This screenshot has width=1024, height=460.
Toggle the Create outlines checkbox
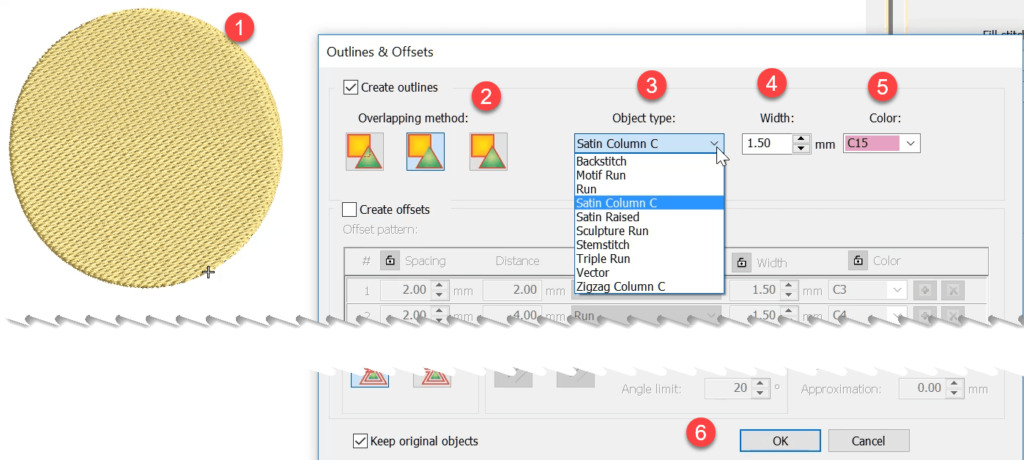pyautogui.click(x=351, y=88)
